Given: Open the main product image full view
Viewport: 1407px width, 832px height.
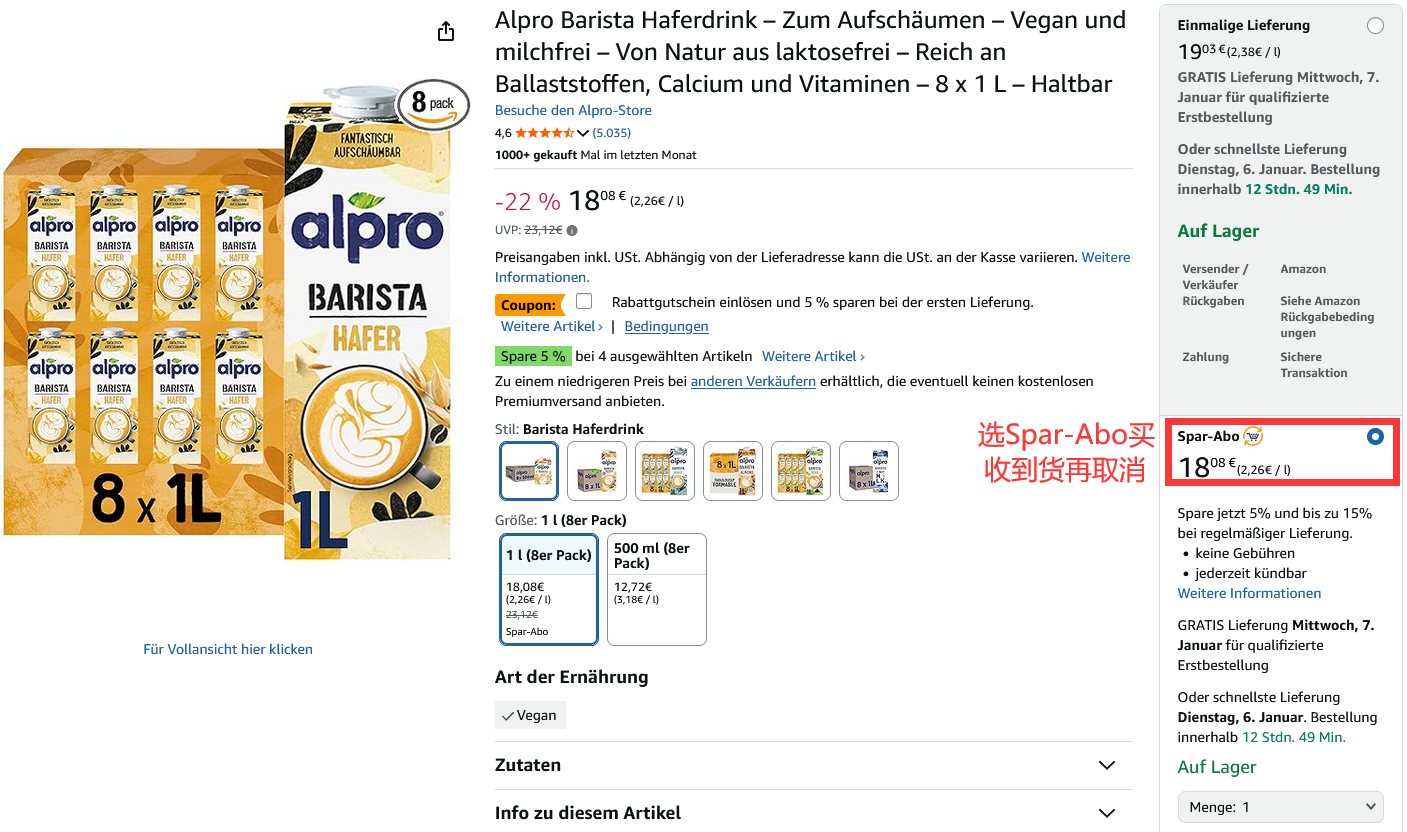Looking at the screenshot, I should pos(228,649).
